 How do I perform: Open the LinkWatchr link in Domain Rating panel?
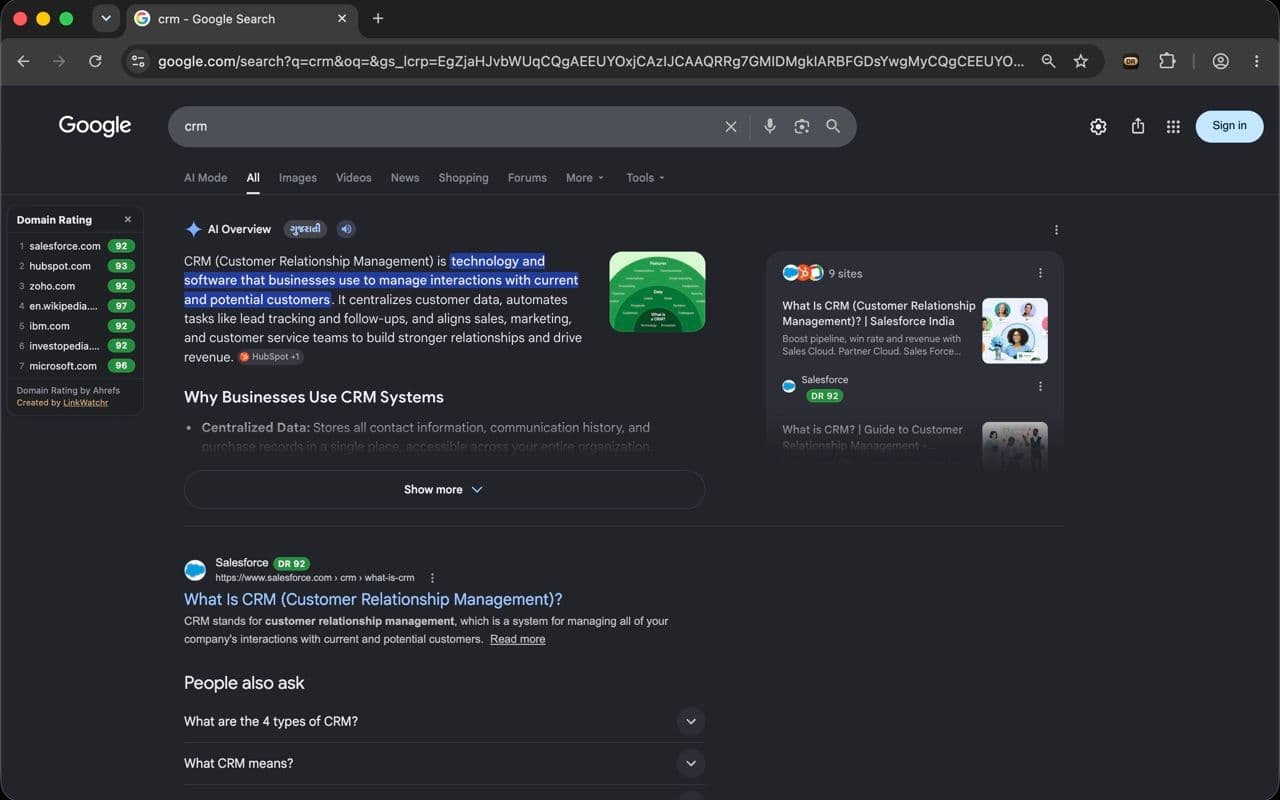85,403
